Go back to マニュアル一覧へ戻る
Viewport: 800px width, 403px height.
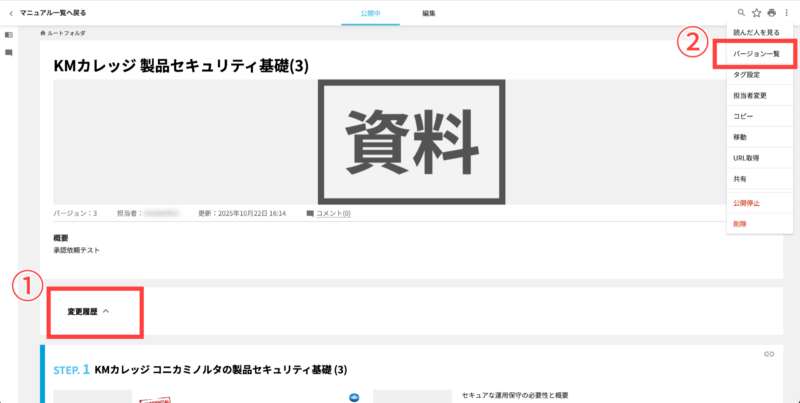(x=48, y=13)
